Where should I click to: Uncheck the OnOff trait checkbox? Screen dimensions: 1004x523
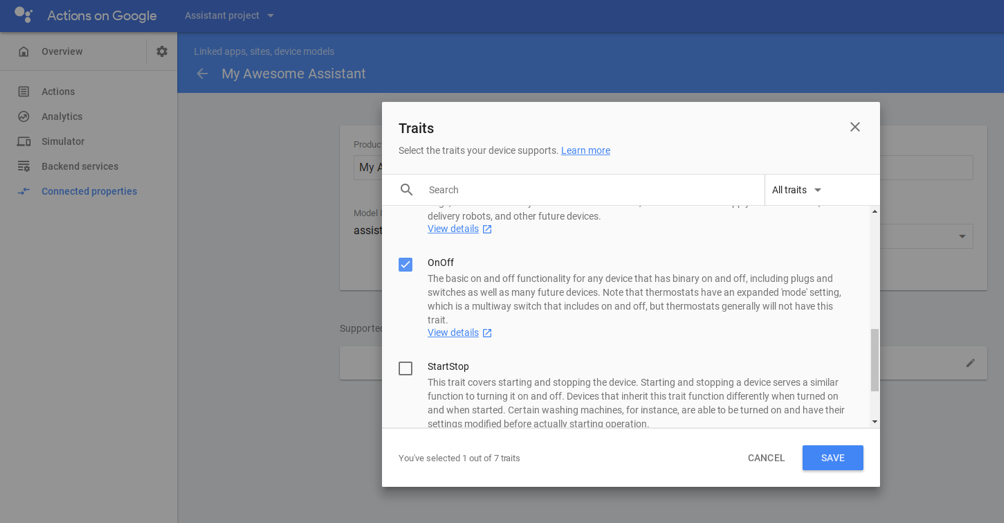405,264
